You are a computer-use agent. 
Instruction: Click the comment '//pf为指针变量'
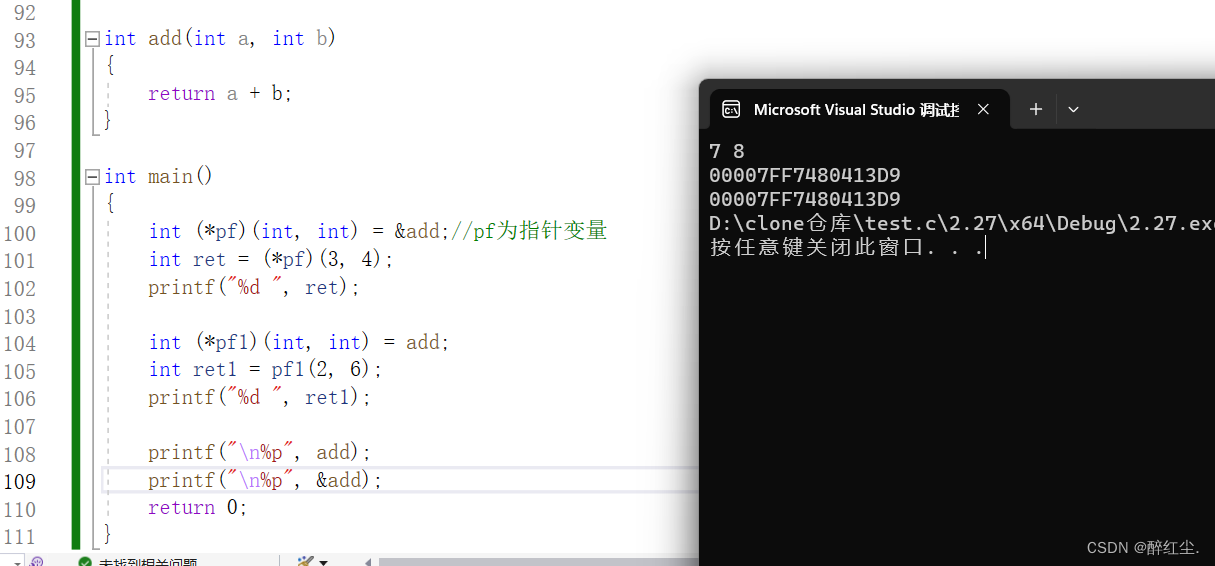(x=529, y=231)
